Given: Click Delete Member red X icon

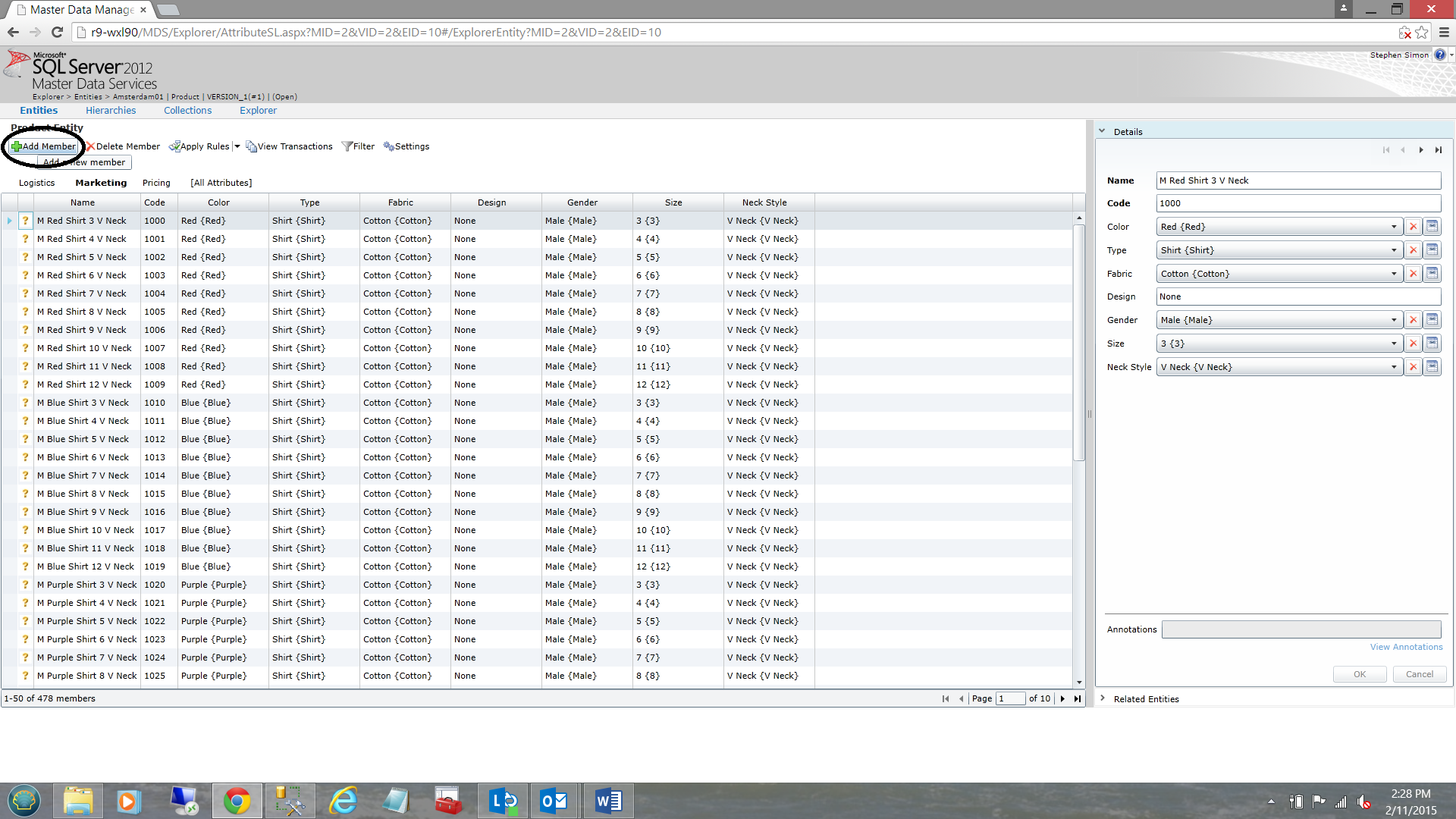Looking at the screenshot, I should pos(90,146).
